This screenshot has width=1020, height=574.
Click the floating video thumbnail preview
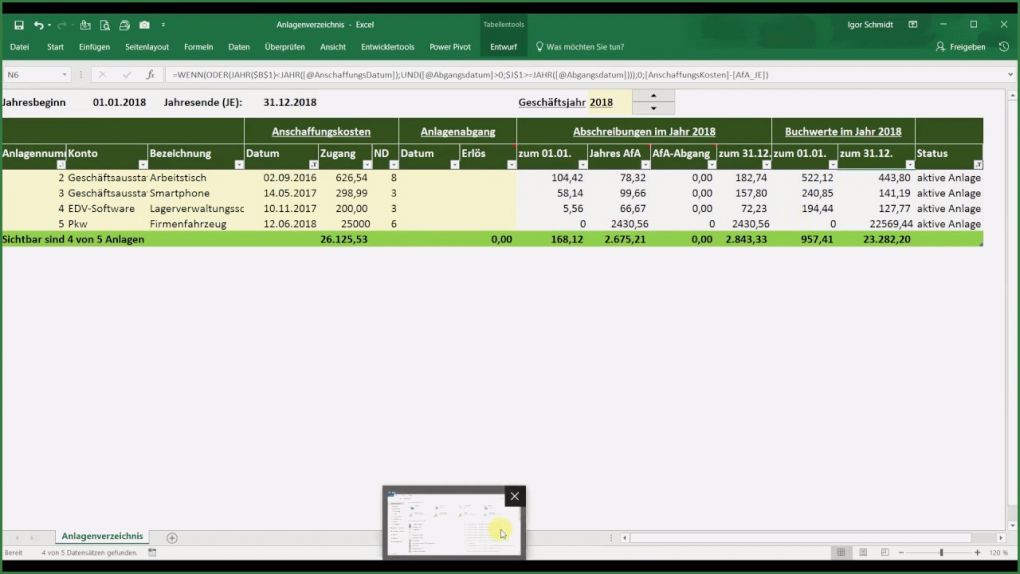[x=453, y=523]
